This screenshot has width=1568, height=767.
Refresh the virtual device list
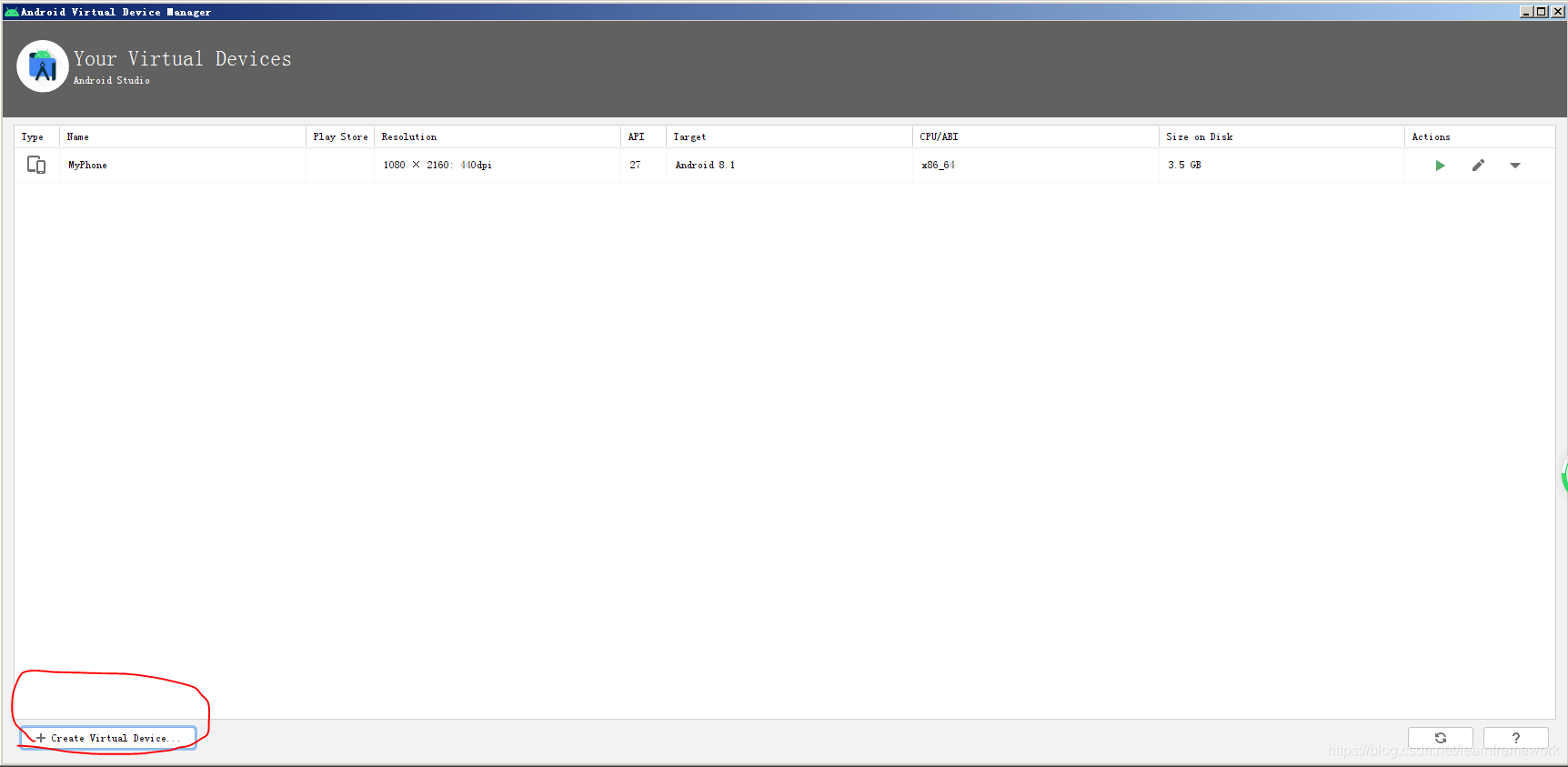point(1441,738)
